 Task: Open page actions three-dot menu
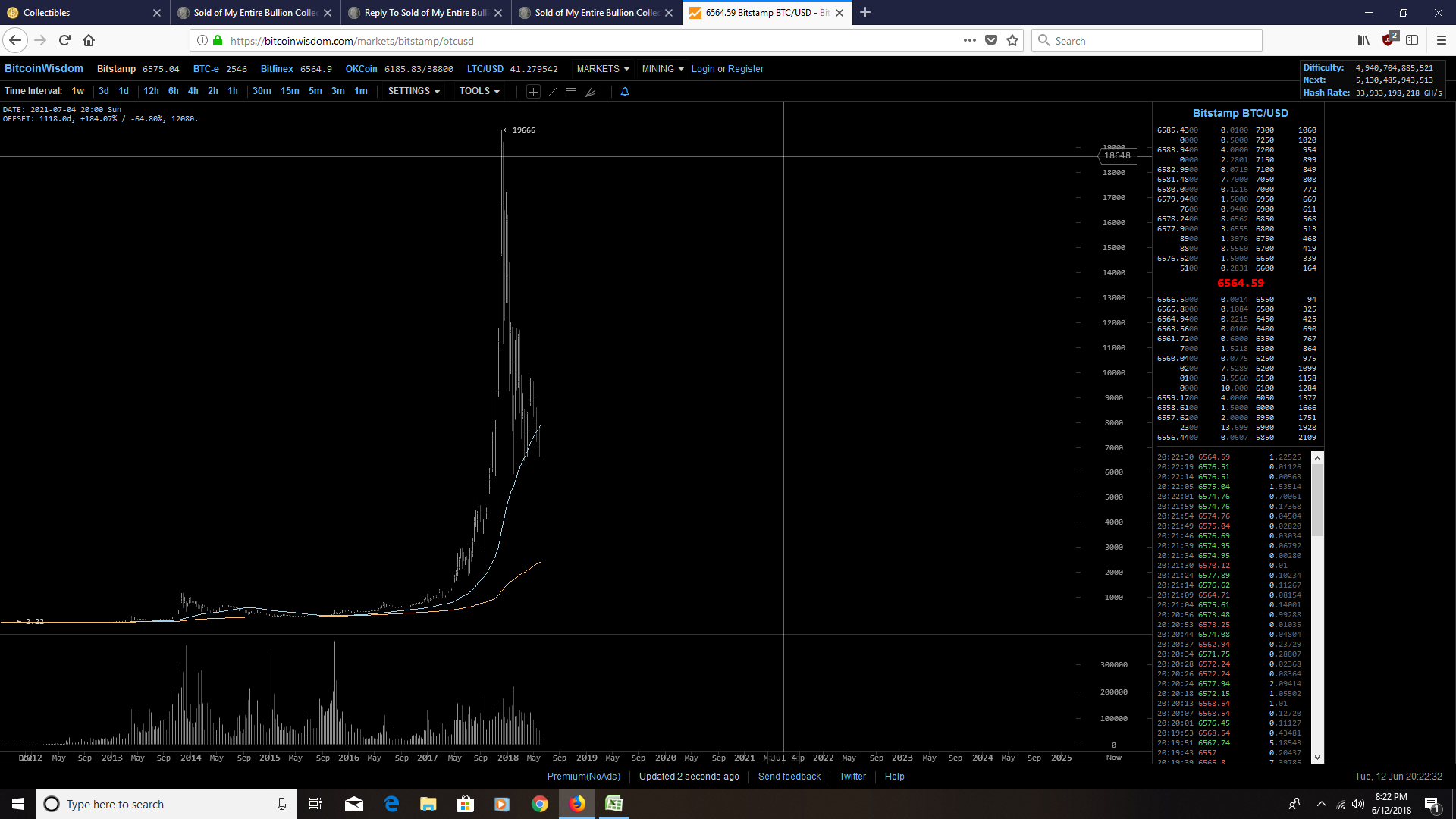click(970, 40)
